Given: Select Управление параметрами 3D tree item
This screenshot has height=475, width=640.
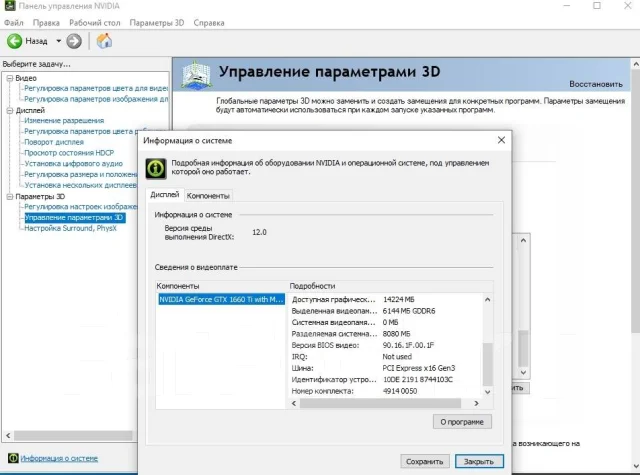Looking at the screenshot, I should pos(75,218).
